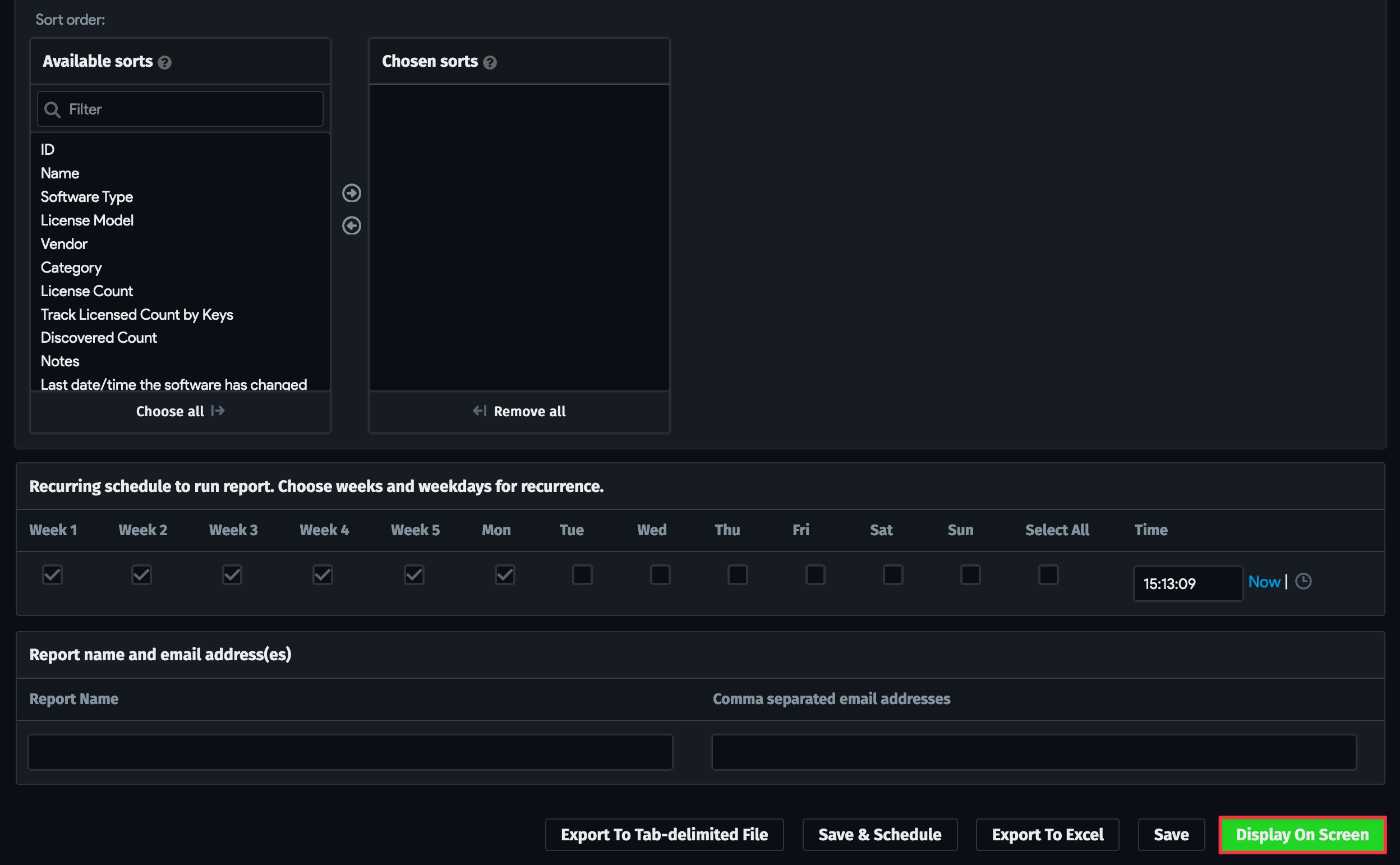Screen dimensions: 1400x865
Task: Check the Thu checkbox
Action: point(738,574)
